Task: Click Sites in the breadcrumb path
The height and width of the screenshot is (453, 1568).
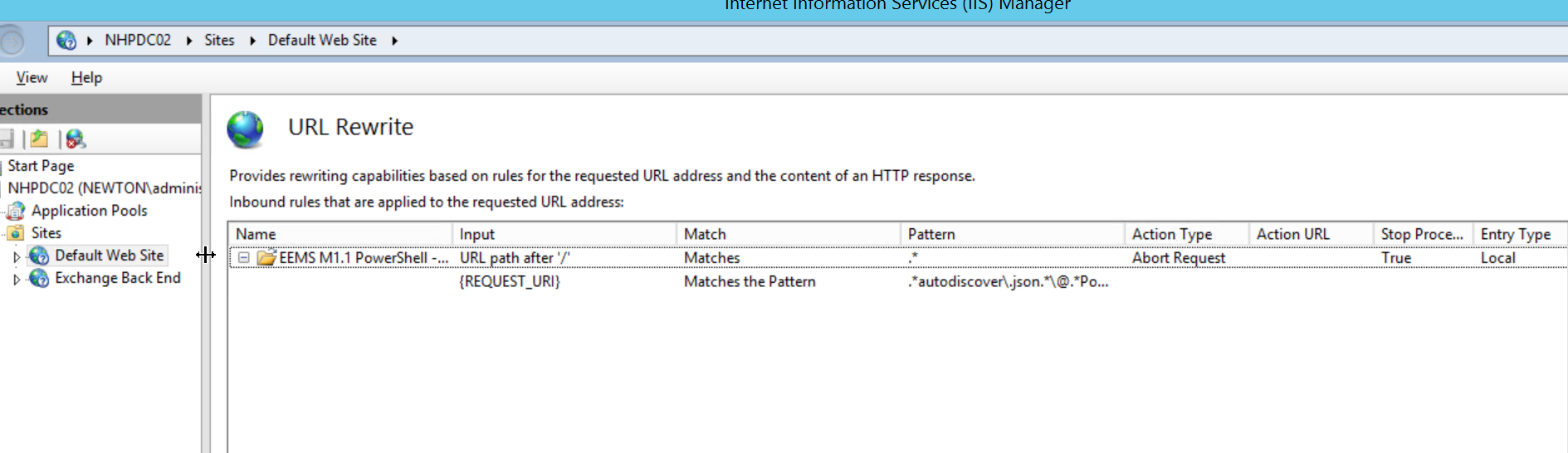Action: pyautogui.click(x=219, y=40)
